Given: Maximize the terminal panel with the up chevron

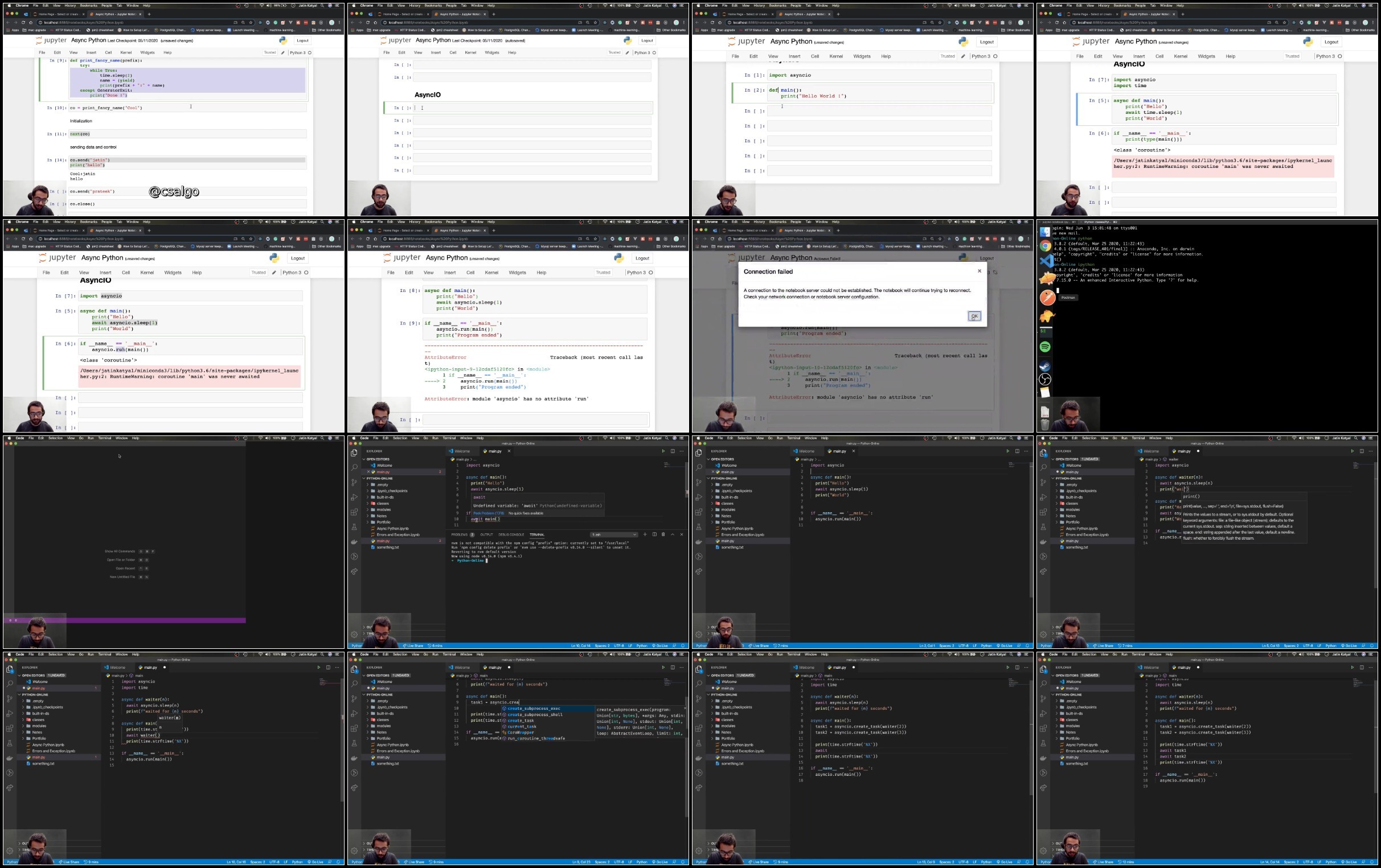Looking at the screenshot, I should click(x=672, y=534).
